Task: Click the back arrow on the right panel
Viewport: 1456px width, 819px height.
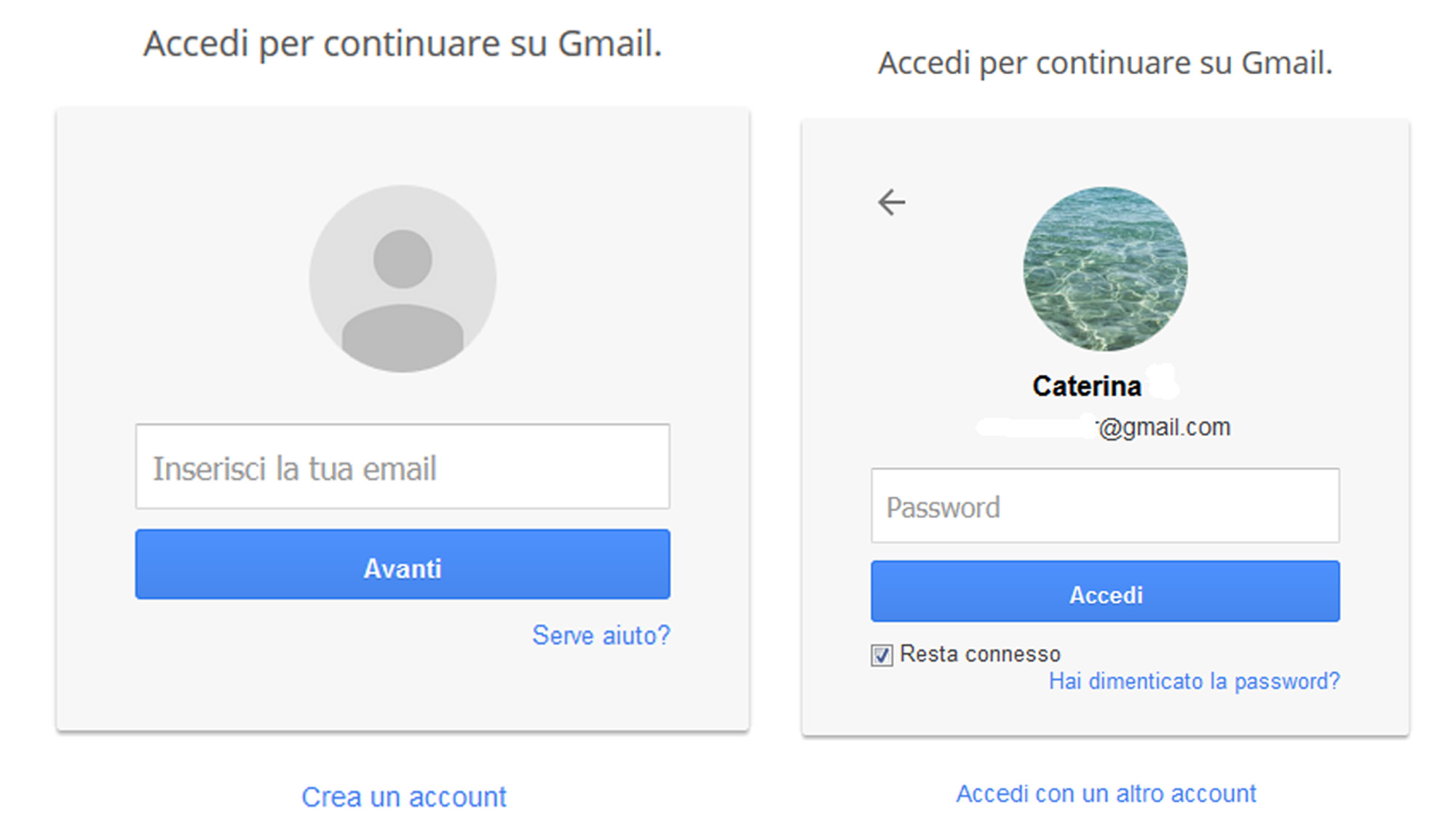Action: (x=893, y=202)
